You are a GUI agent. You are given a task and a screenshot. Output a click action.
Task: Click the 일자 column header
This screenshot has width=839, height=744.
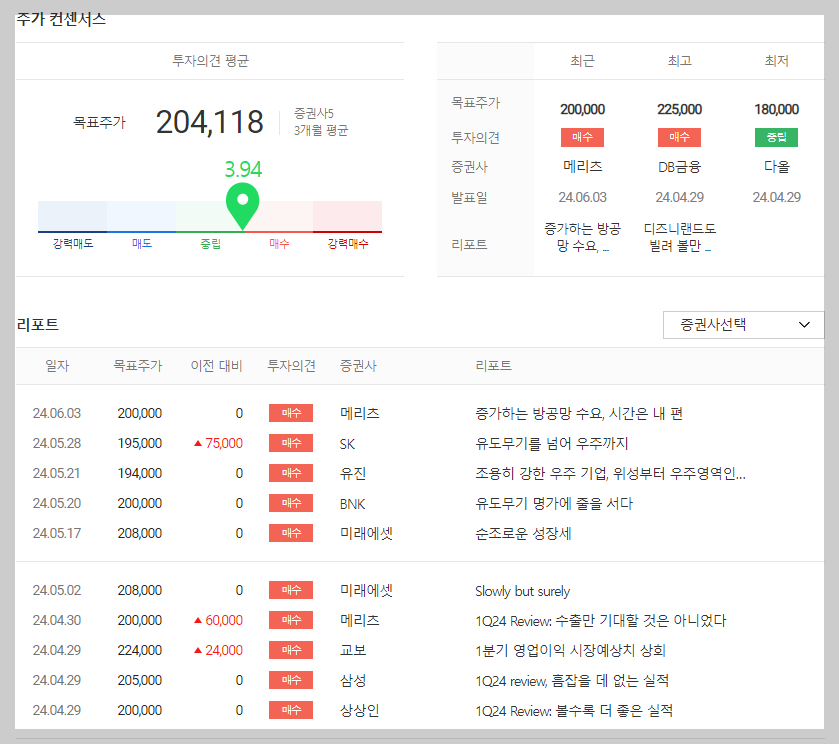pos(57,366)
